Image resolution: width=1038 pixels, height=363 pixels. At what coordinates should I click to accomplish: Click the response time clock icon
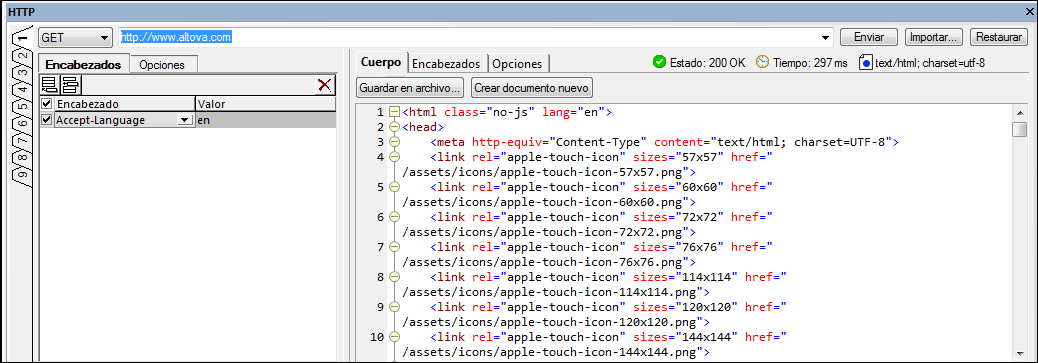click(763, 62)
